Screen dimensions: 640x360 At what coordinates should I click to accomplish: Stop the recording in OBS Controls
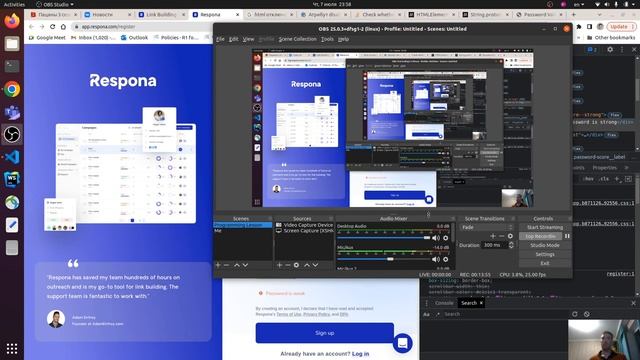tap(540, 236)
